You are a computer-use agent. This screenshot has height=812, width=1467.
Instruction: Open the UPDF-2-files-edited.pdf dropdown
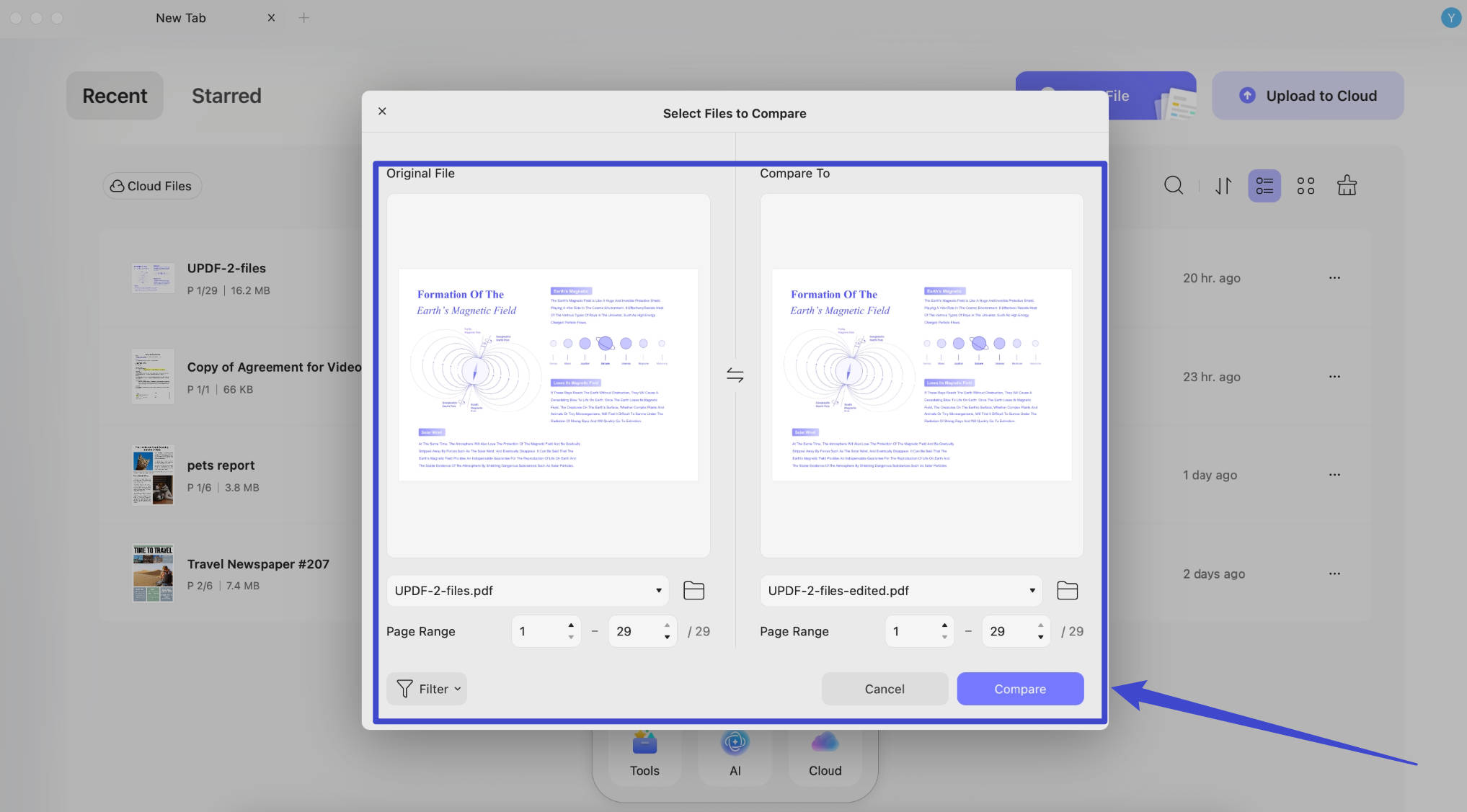tap(901, 590)
